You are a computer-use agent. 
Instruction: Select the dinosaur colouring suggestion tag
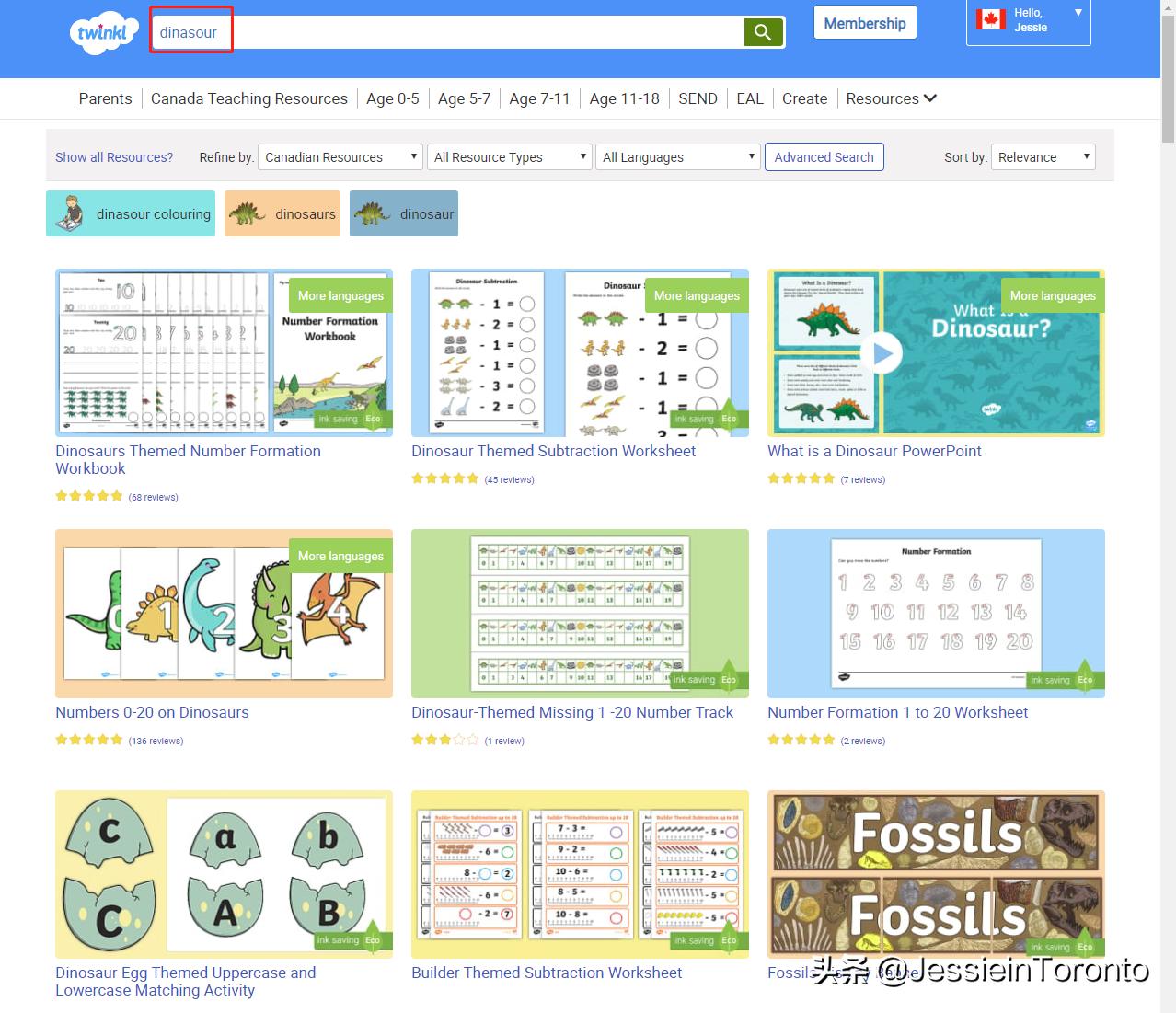(131, 213)
